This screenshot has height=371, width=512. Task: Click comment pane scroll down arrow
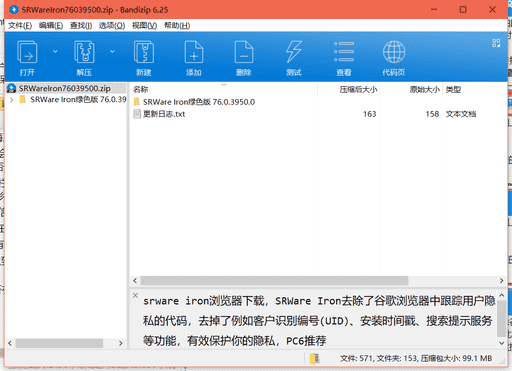coord(501,343)
